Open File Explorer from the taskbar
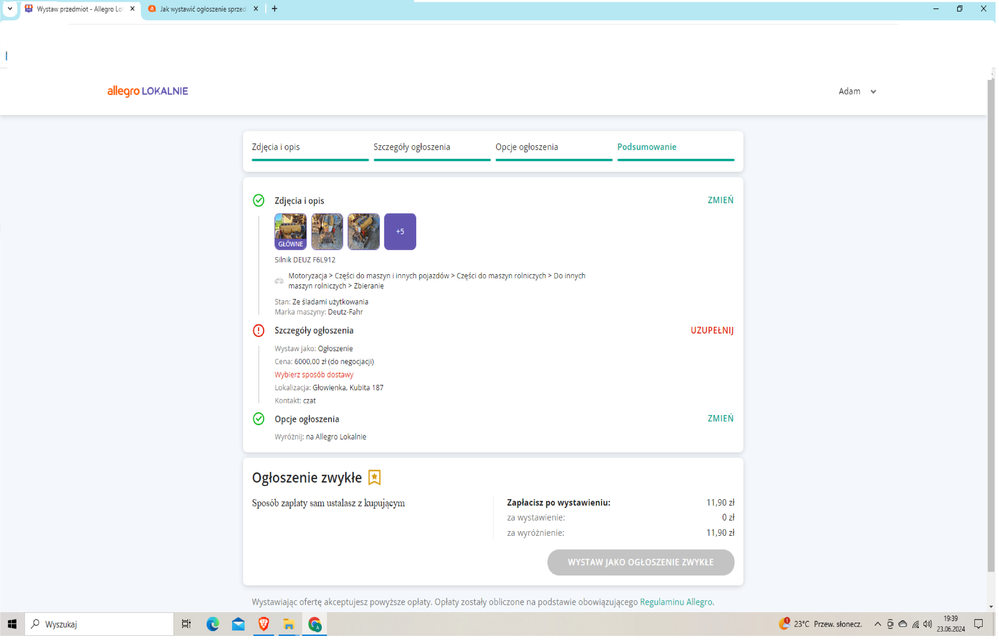This screenshot has width=999, height=642. pyautogui.click(x=289, y=624)
